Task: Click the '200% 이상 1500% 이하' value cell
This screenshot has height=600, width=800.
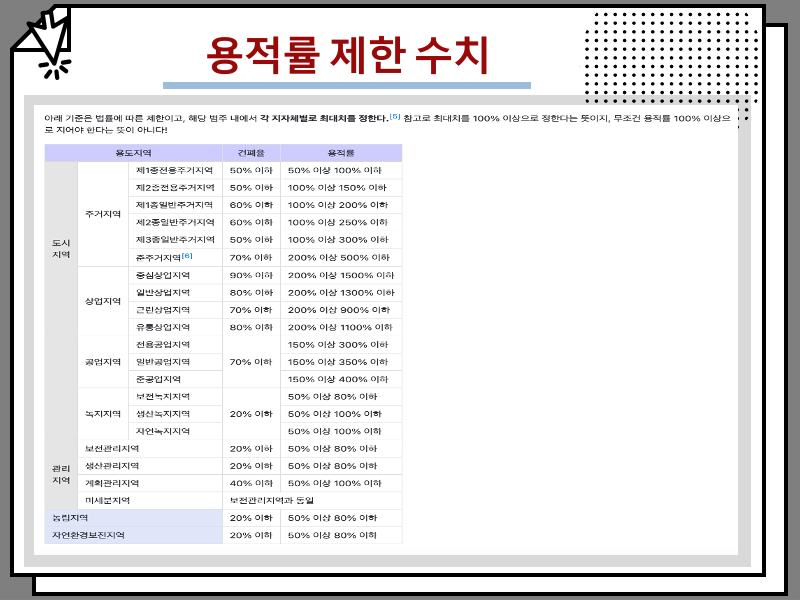Action: [x=341, y=275]
